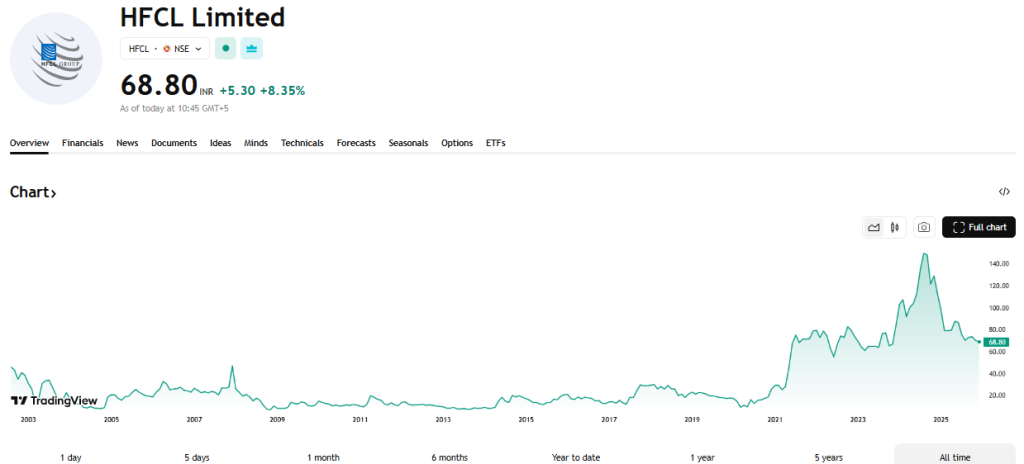Screen dimensions: 1024x464
Task: Click the 68.80 price label on chart axis
Action: pyautogui.click(x=997, y=342)
